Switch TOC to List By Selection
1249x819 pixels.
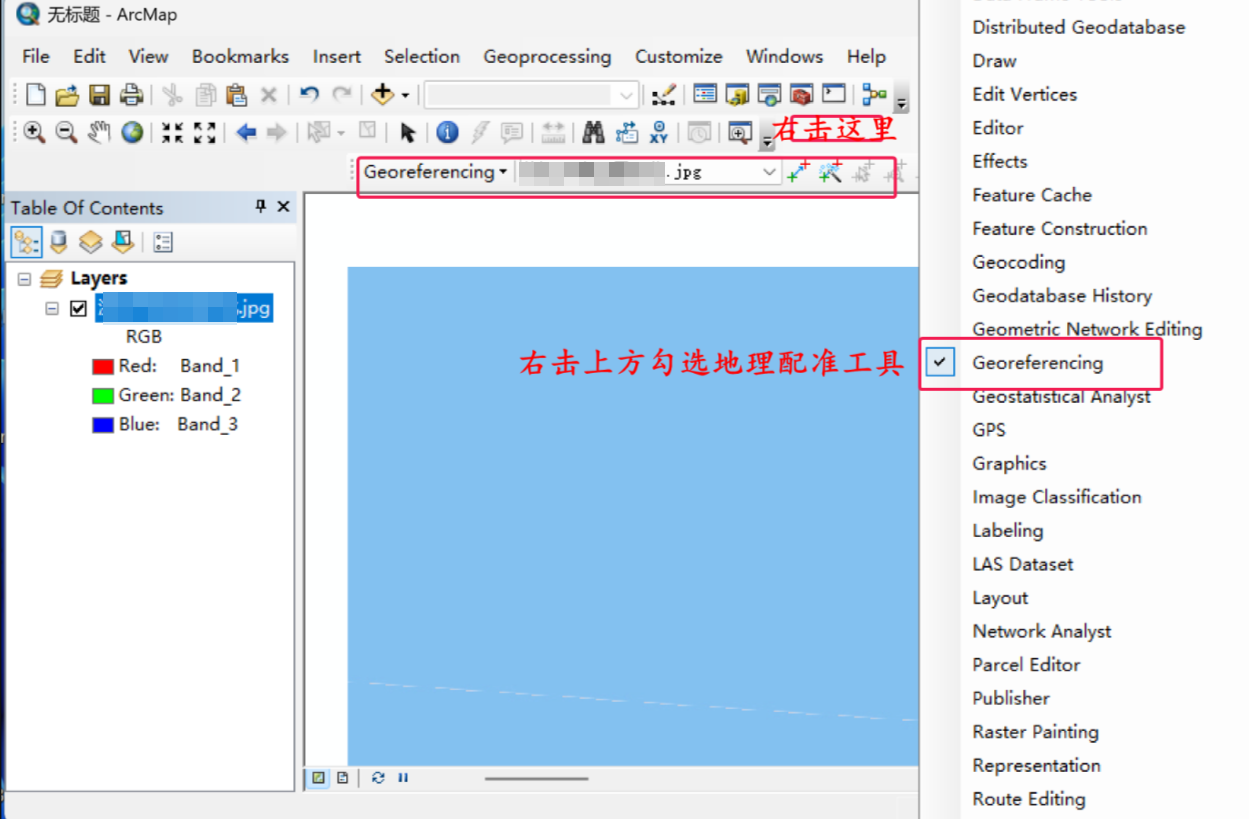[123, 242]
